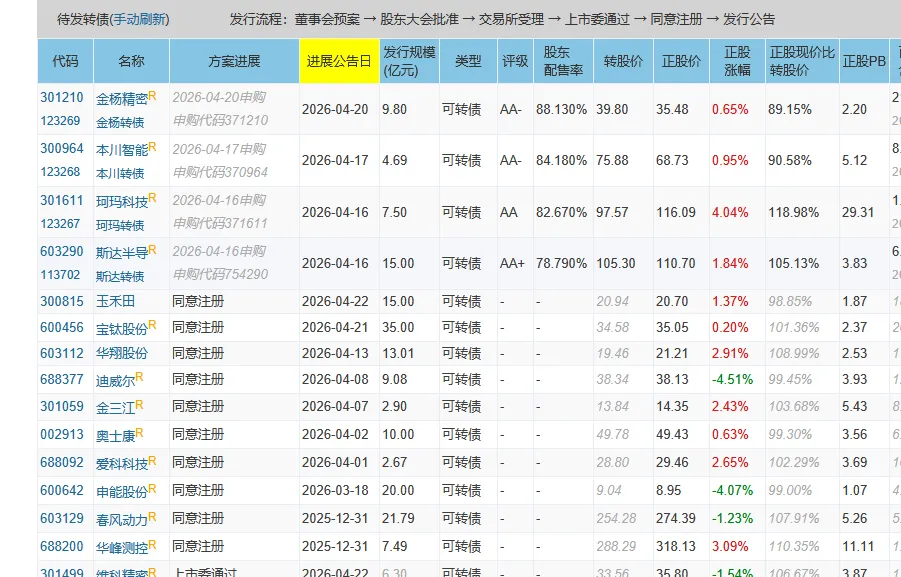Open 玉禾田 stock link

(x=115, y=302)
